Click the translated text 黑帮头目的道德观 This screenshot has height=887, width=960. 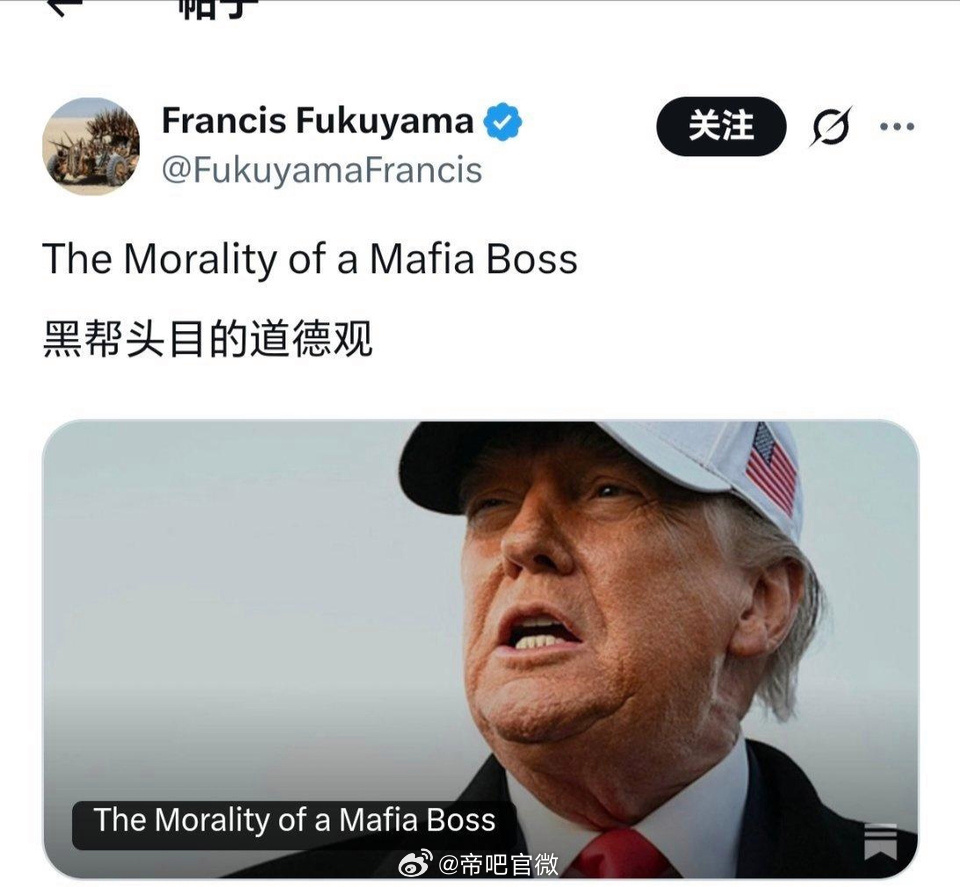click(x=208, y=339)
